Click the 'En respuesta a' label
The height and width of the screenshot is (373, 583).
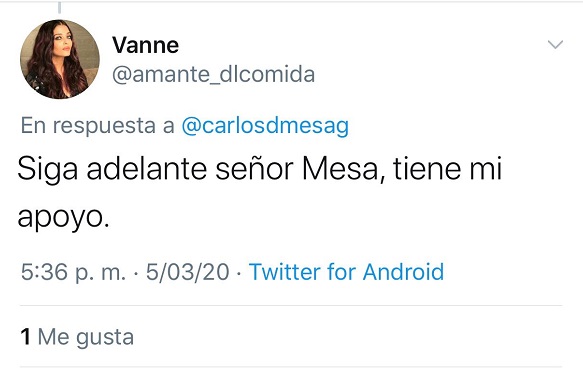point(97,126)
